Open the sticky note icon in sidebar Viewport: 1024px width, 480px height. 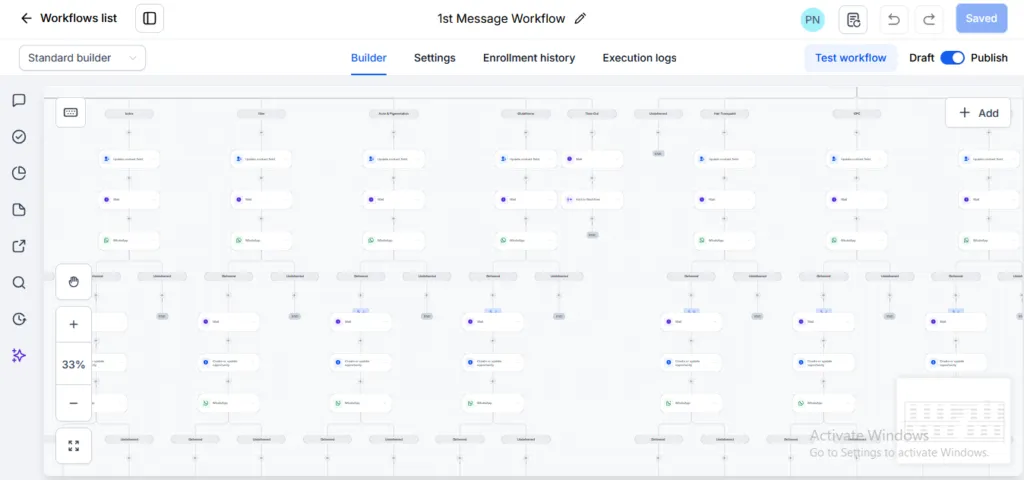coord(19,210)
